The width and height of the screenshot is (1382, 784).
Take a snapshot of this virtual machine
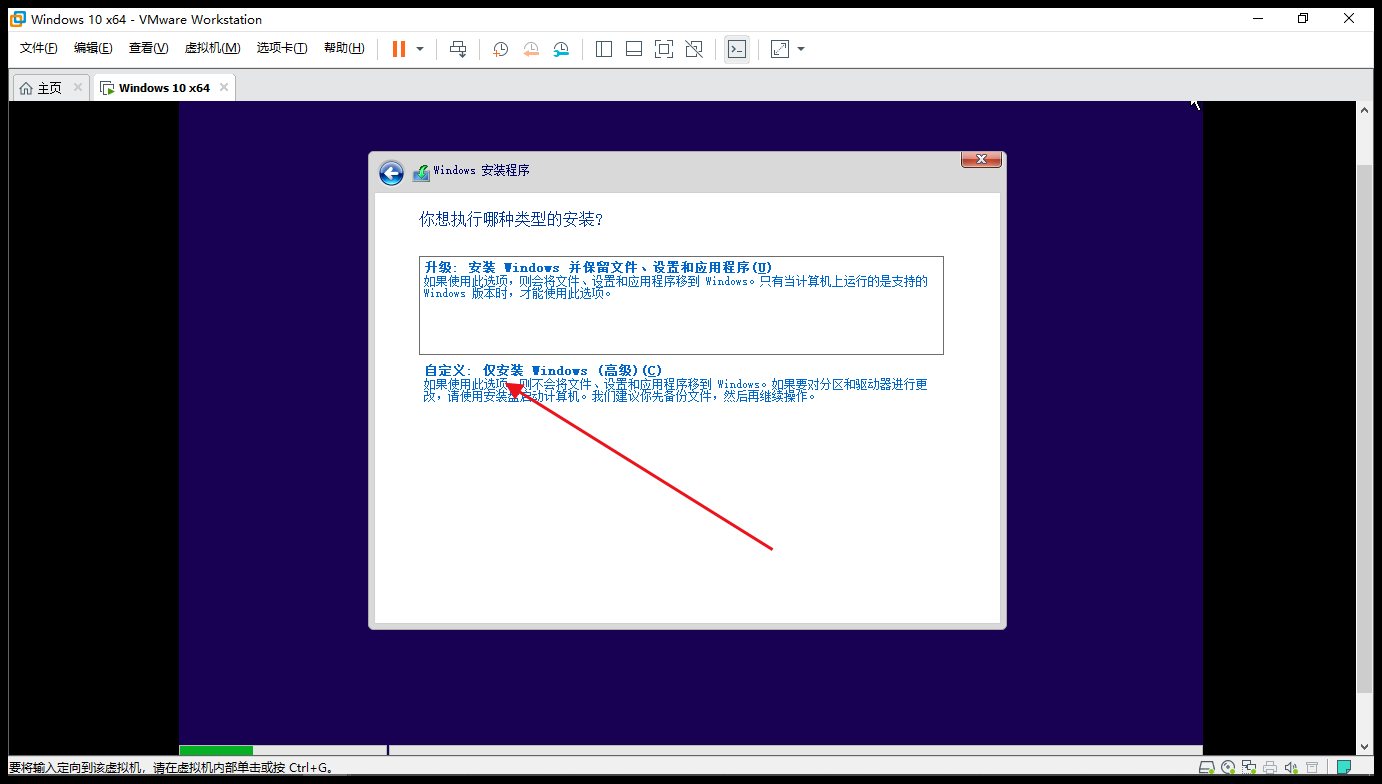point(501,49)
